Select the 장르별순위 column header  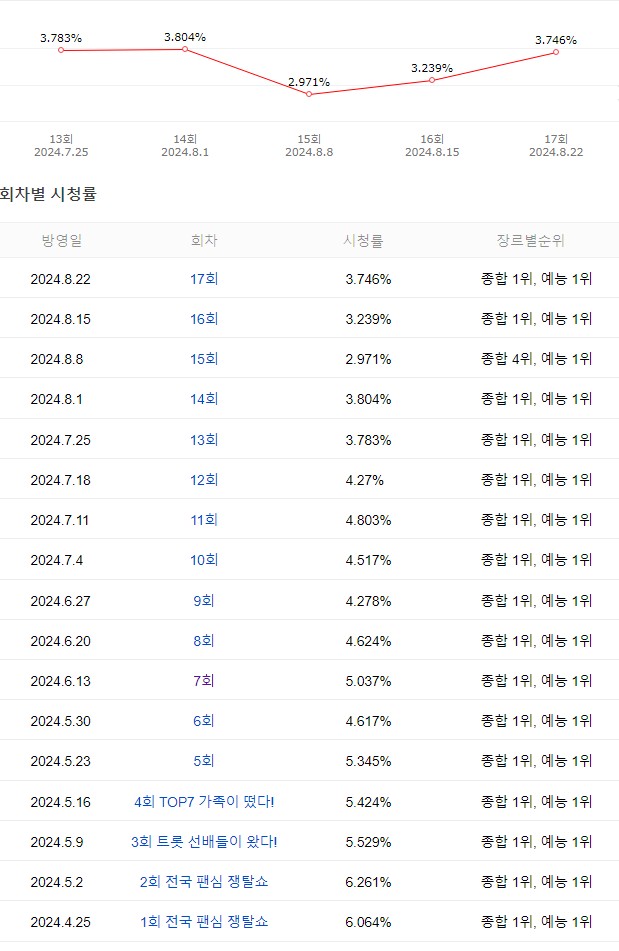tap(530, 241)
